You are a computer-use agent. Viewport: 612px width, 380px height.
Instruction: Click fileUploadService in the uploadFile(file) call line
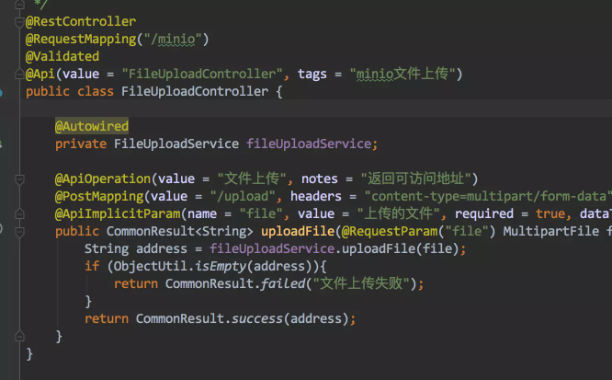[272, 249]
